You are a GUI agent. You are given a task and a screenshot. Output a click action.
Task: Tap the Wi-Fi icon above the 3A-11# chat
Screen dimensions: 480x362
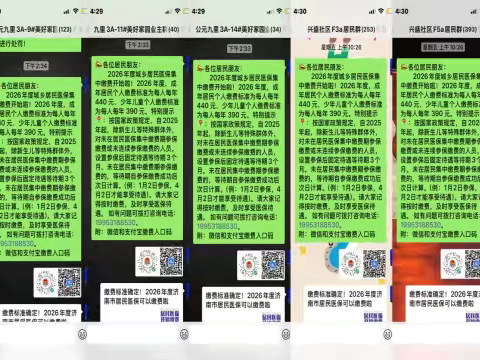point(177,11)
